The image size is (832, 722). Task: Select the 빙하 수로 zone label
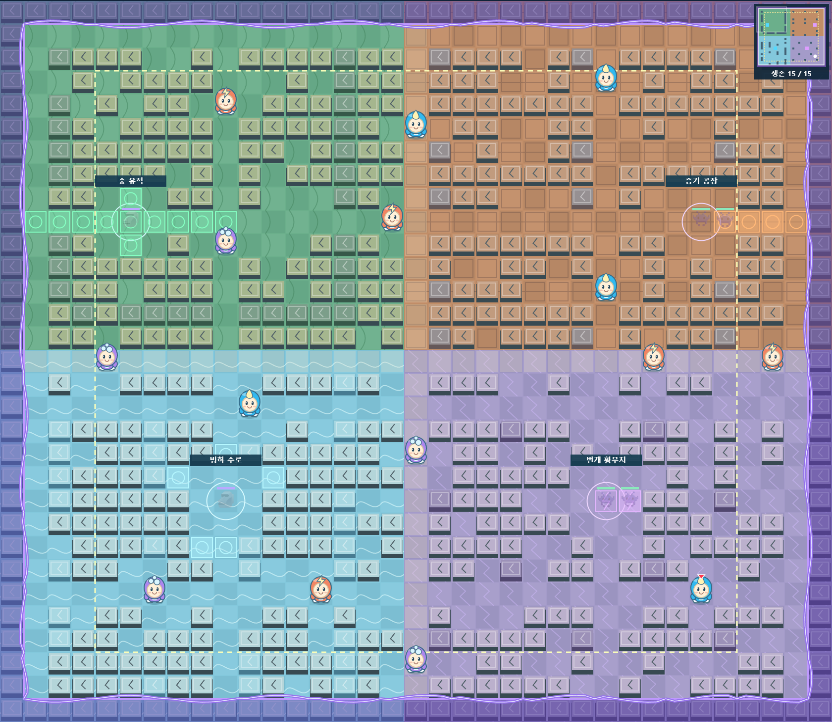tap(226, 460)
